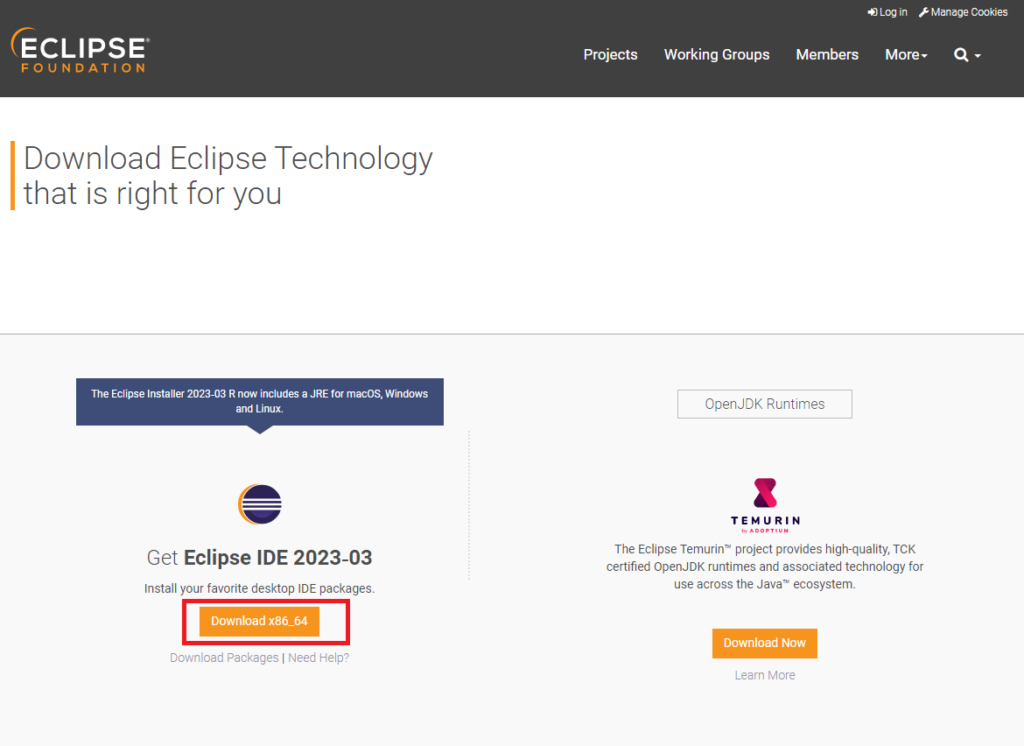
Task: Open the Projects menu
Action: coord(610,55)
